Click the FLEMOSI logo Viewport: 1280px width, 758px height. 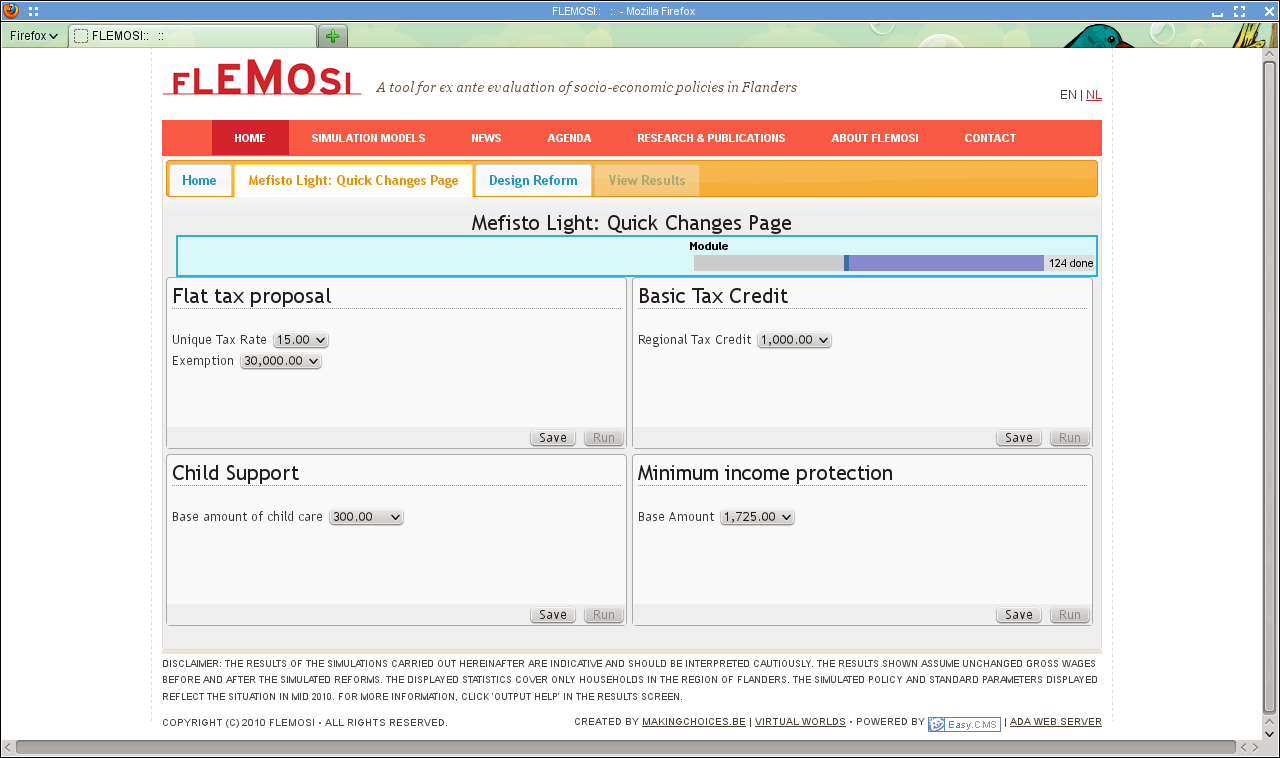coord(262,78)
